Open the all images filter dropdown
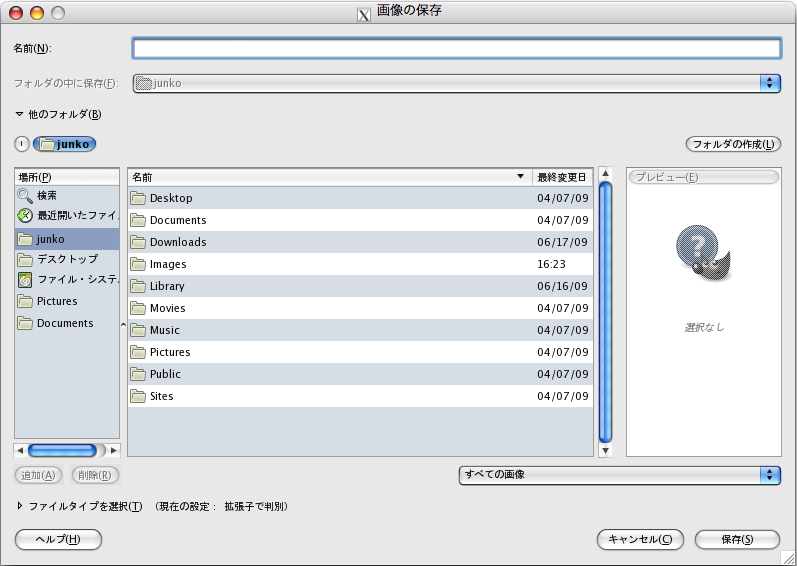This screenshot has height=566, width=797. click(619, 475)
